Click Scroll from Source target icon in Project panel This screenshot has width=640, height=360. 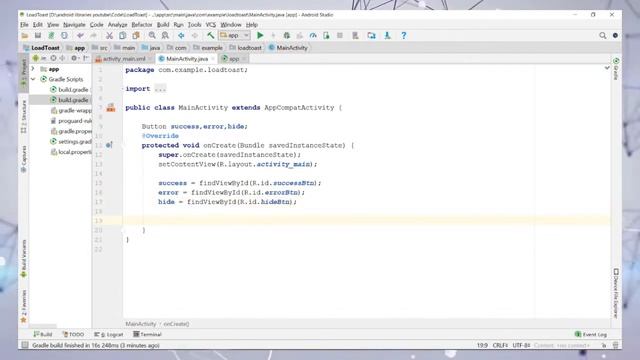pyautogui.click(x=53, y=58)
